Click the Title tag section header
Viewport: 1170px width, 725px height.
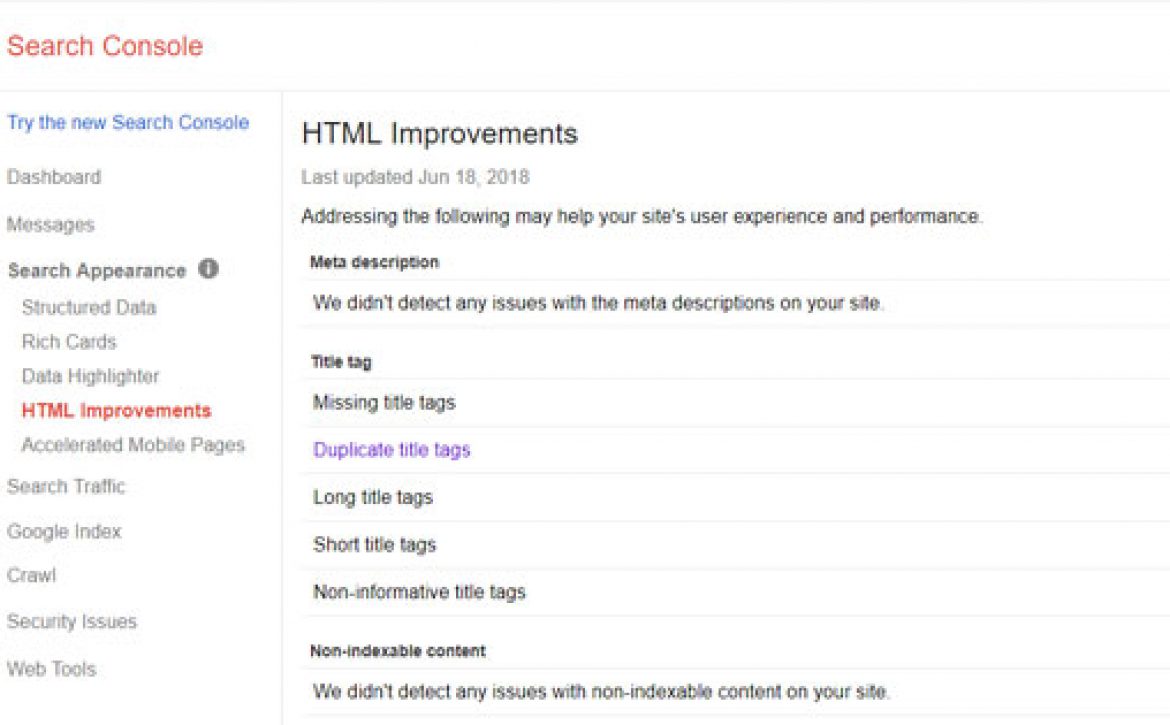click(341, 362)
